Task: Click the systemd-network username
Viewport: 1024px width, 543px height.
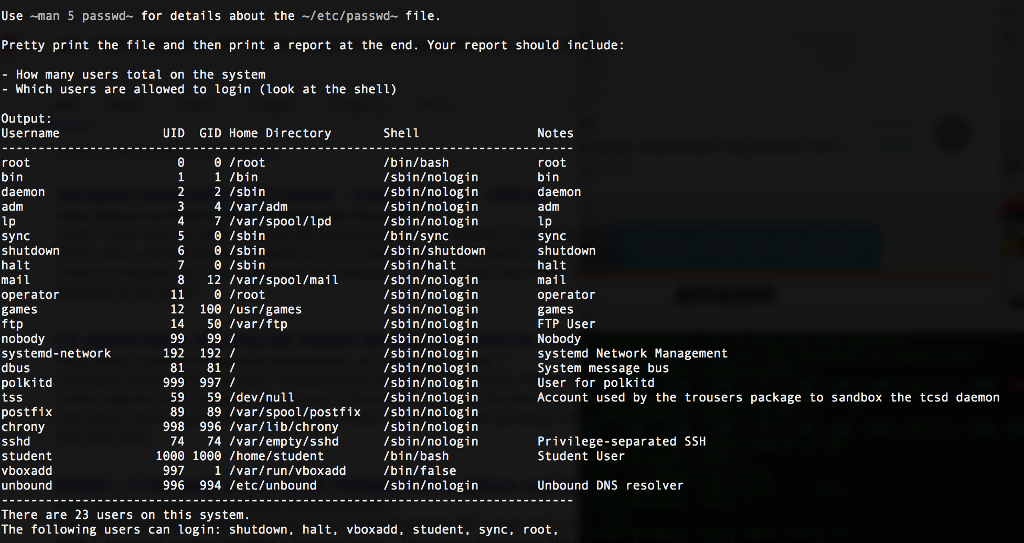Action: click(56, 353)
